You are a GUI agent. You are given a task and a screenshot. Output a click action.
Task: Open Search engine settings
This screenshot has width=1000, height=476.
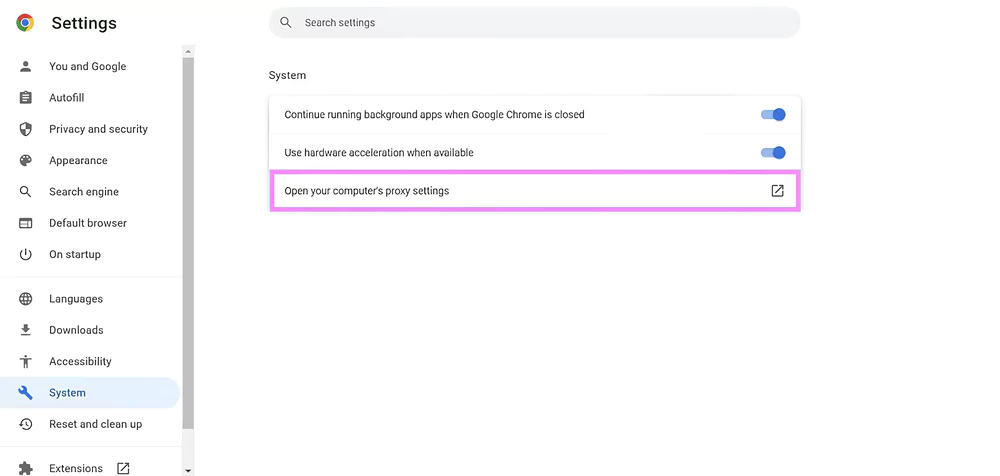click(90, 191)
